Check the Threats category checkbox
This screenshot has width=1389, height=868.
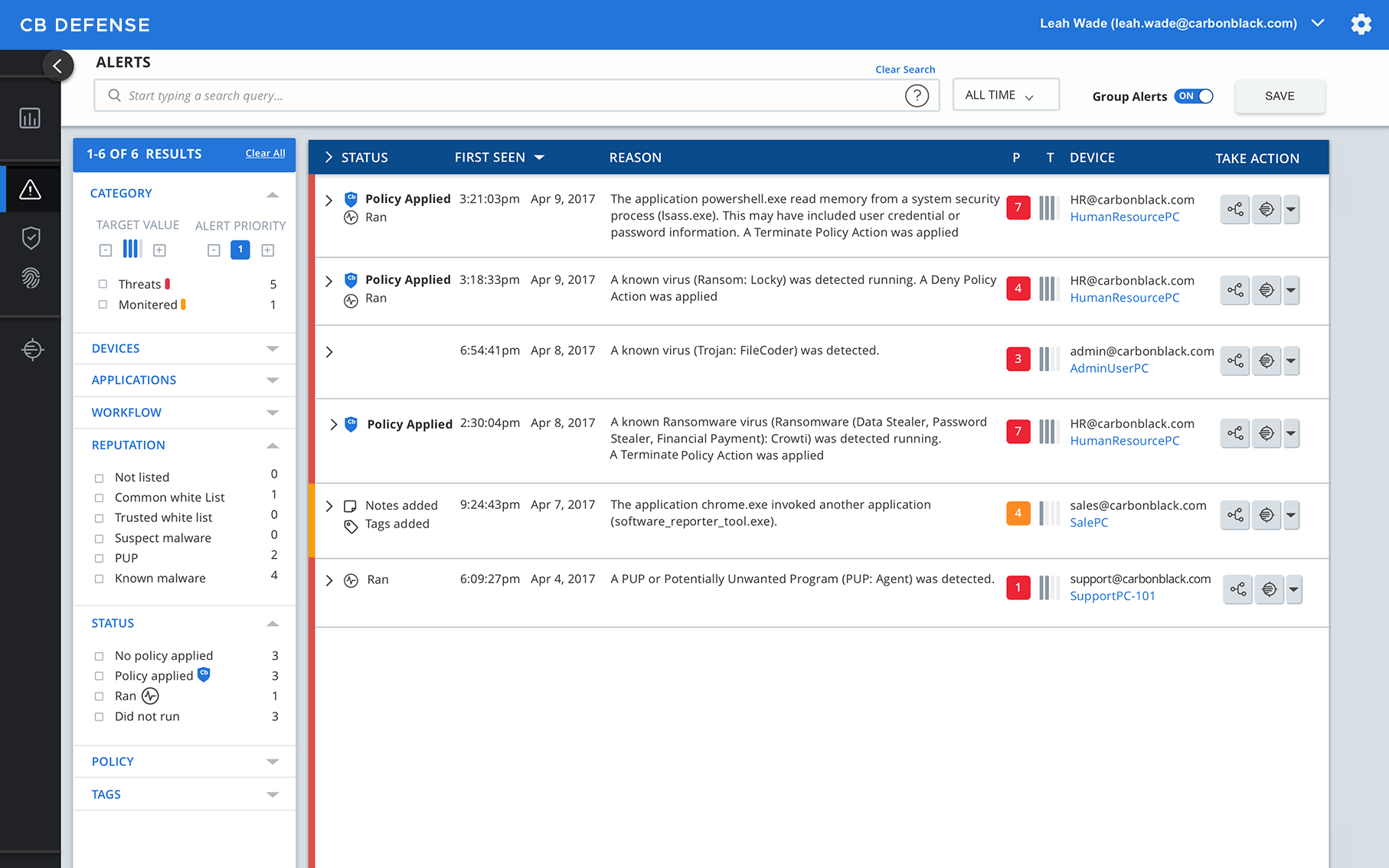pyautogui.click(x=103, y=284)
